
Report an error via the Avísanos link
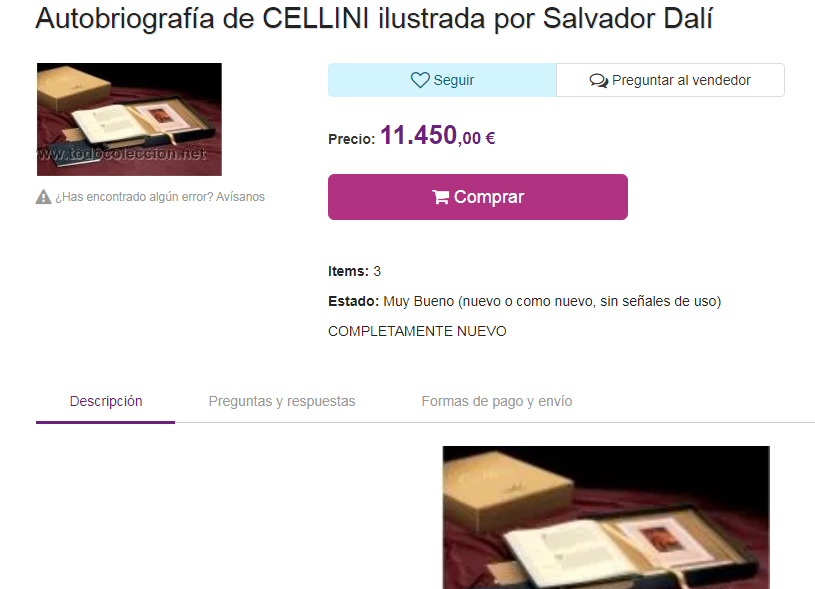240,197
